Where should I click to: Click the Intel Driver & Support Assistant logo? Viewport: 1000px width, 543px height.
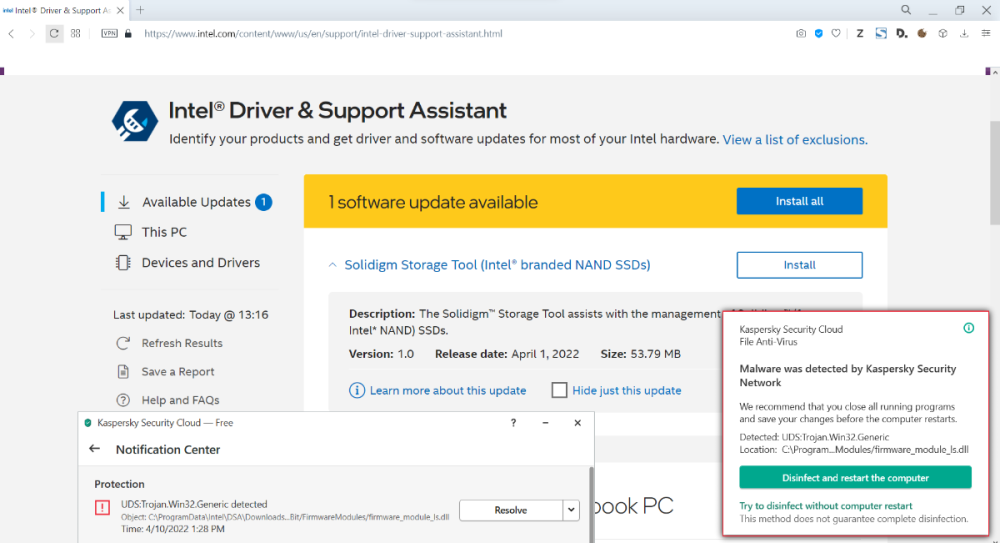pyautogui.click(x=135, y=121)
